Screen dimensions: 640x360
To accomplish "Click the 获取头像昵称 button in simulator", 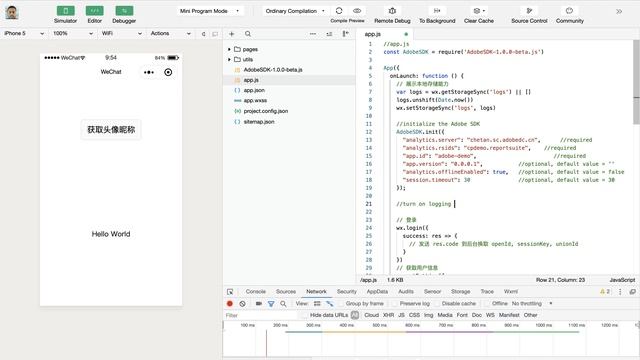I will pyautogui.click(x=111, y=130).
